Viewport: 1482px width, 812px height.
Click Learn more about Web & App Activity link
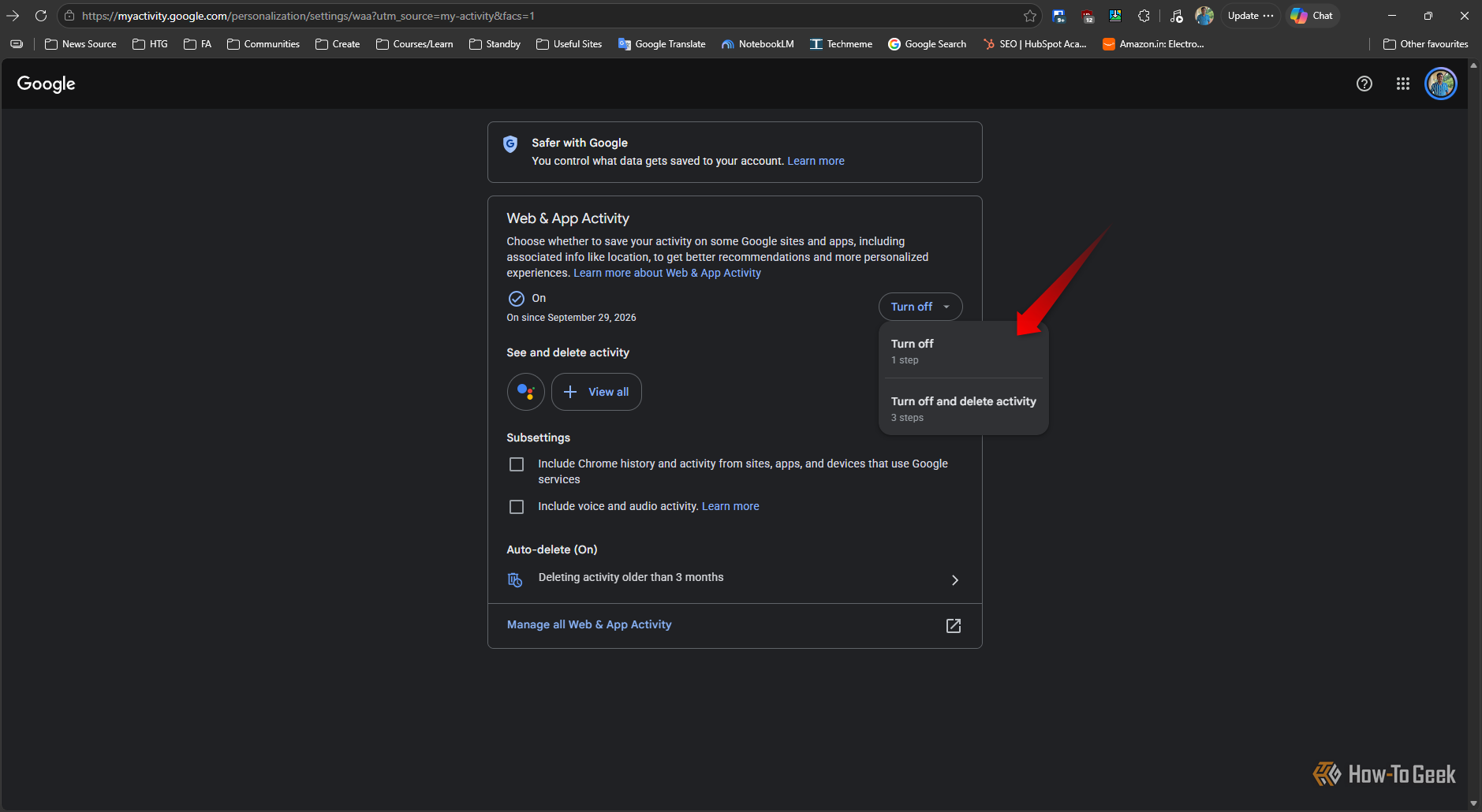point(667,273)
